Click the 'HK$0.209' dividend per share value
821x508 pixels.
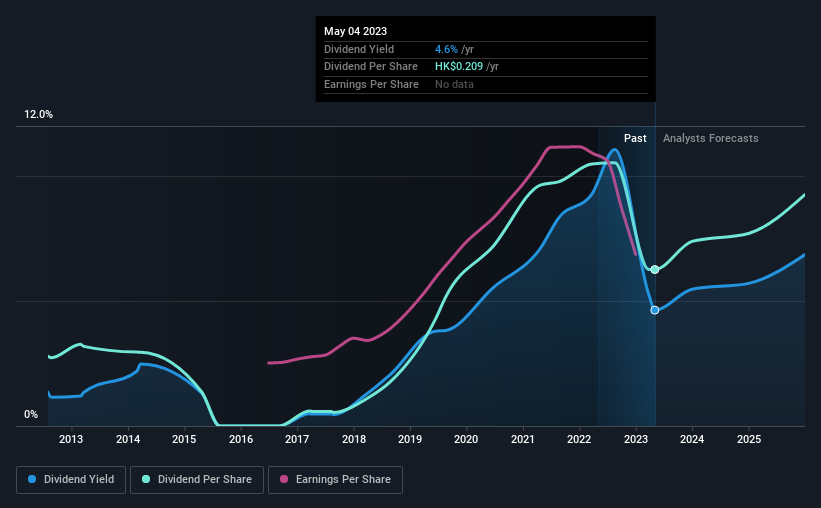pos(459,67)
